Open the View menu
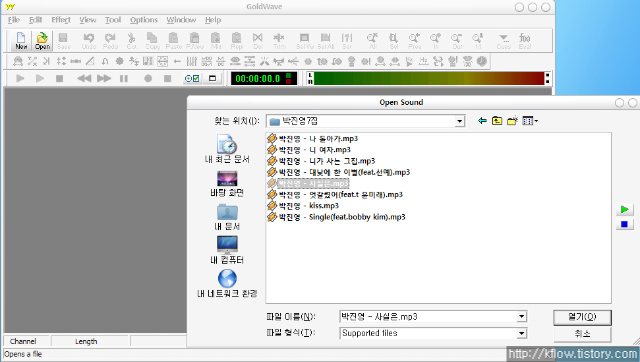The height and width of the screenshot is (362, 640). pos(87,20)
